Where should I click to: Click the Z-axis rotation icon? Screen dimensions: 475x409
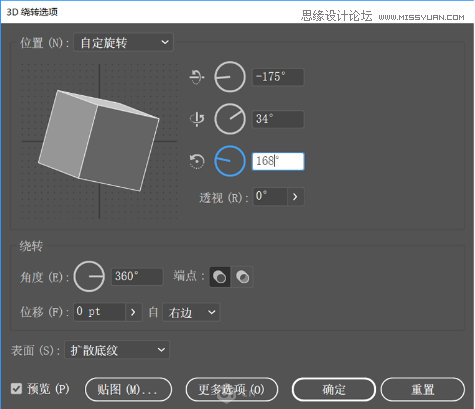click(197, 161)
